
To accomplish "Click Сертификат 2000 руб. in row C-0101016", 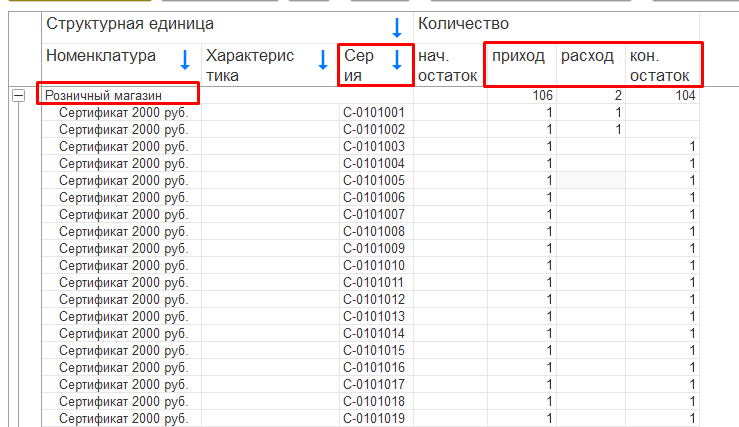I will [x=123, y=367].
